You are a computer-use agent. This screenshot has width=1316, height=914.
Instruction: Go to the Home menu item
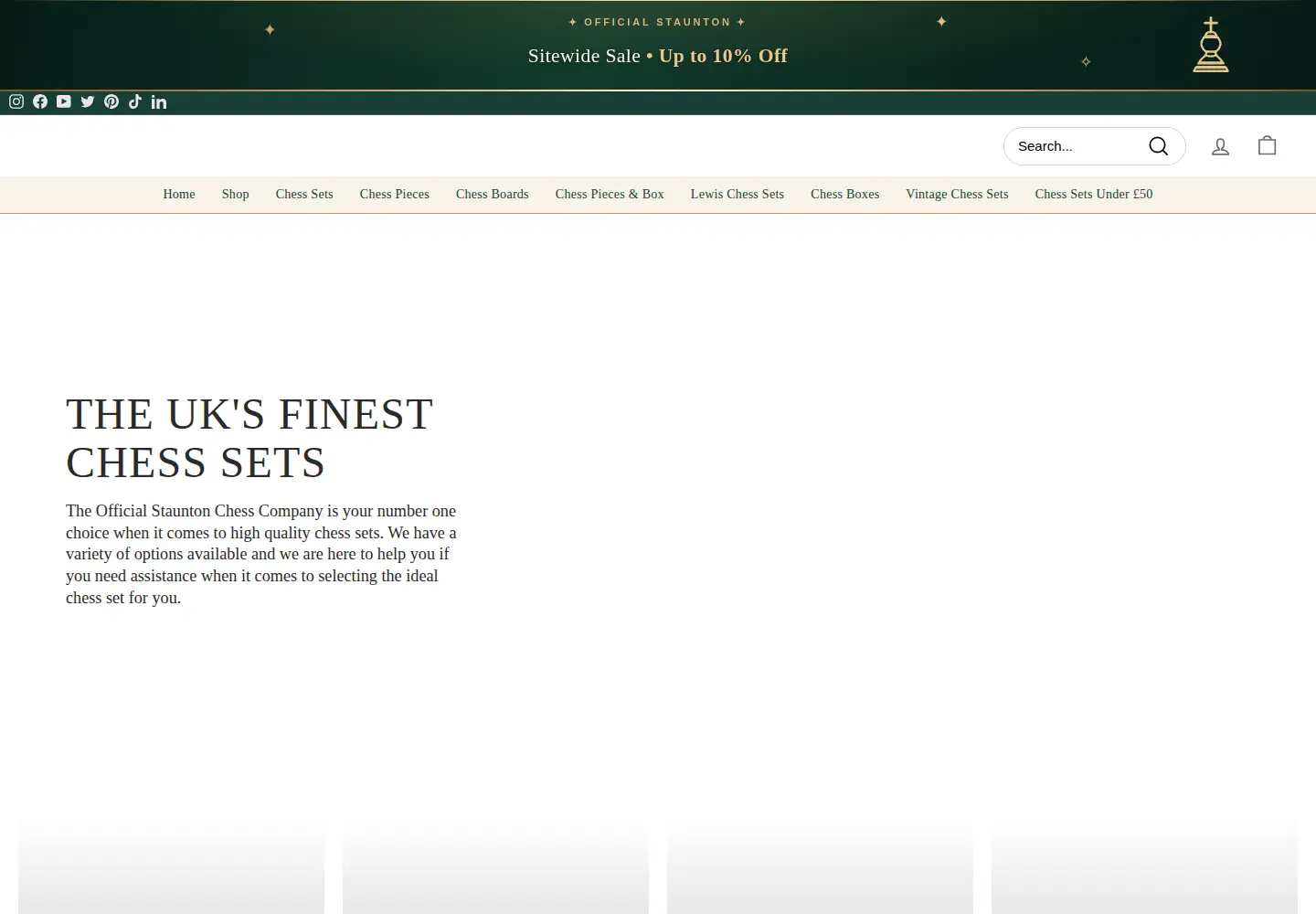179,195
